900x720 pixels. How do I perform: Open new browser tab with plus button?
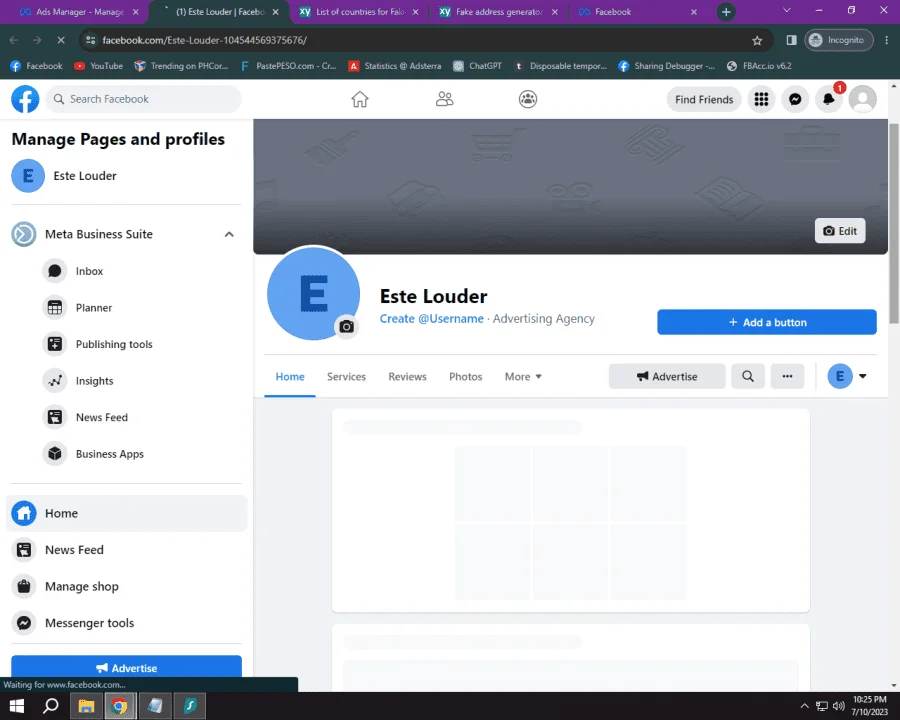click(x=726, y=11)
